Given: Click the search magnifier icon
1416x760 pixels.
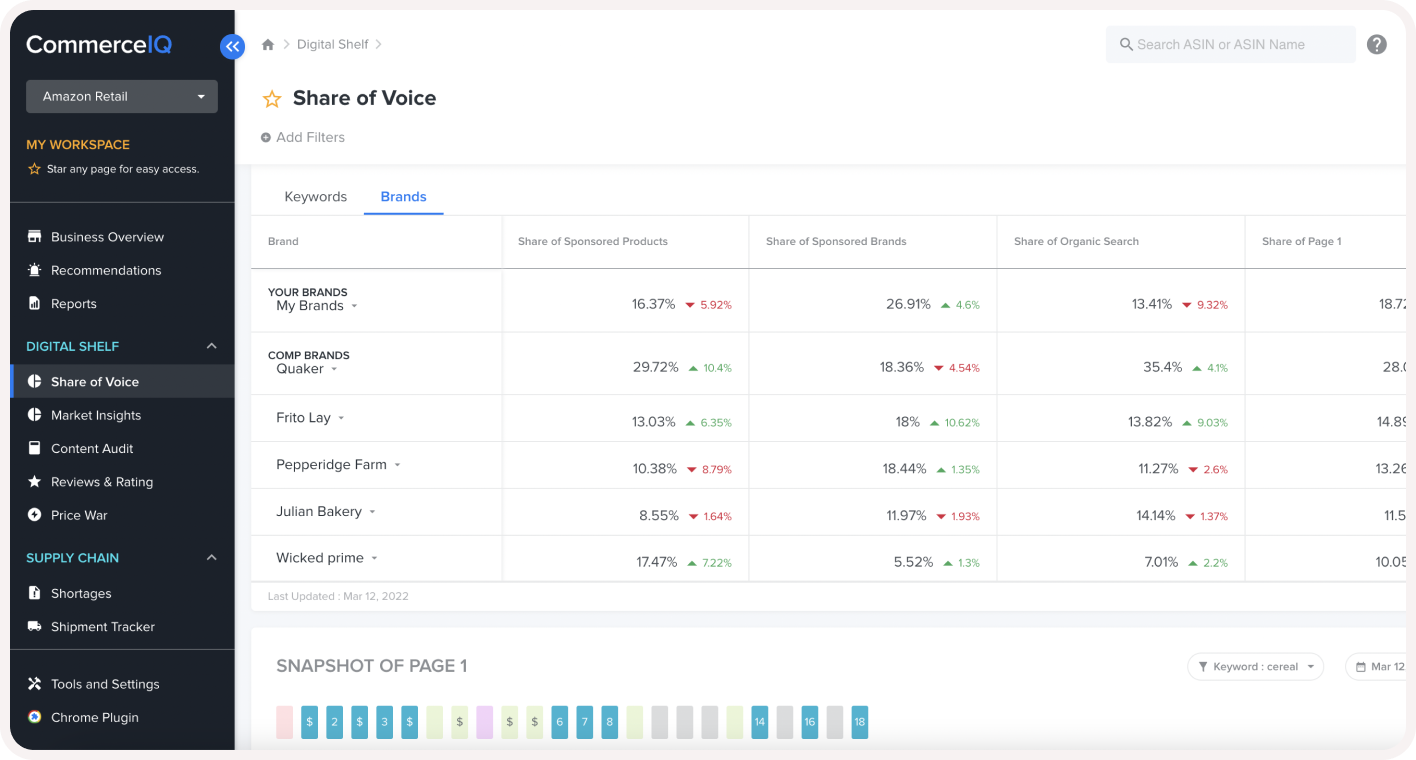Looking at the screenshot, I should (1126, 45).
